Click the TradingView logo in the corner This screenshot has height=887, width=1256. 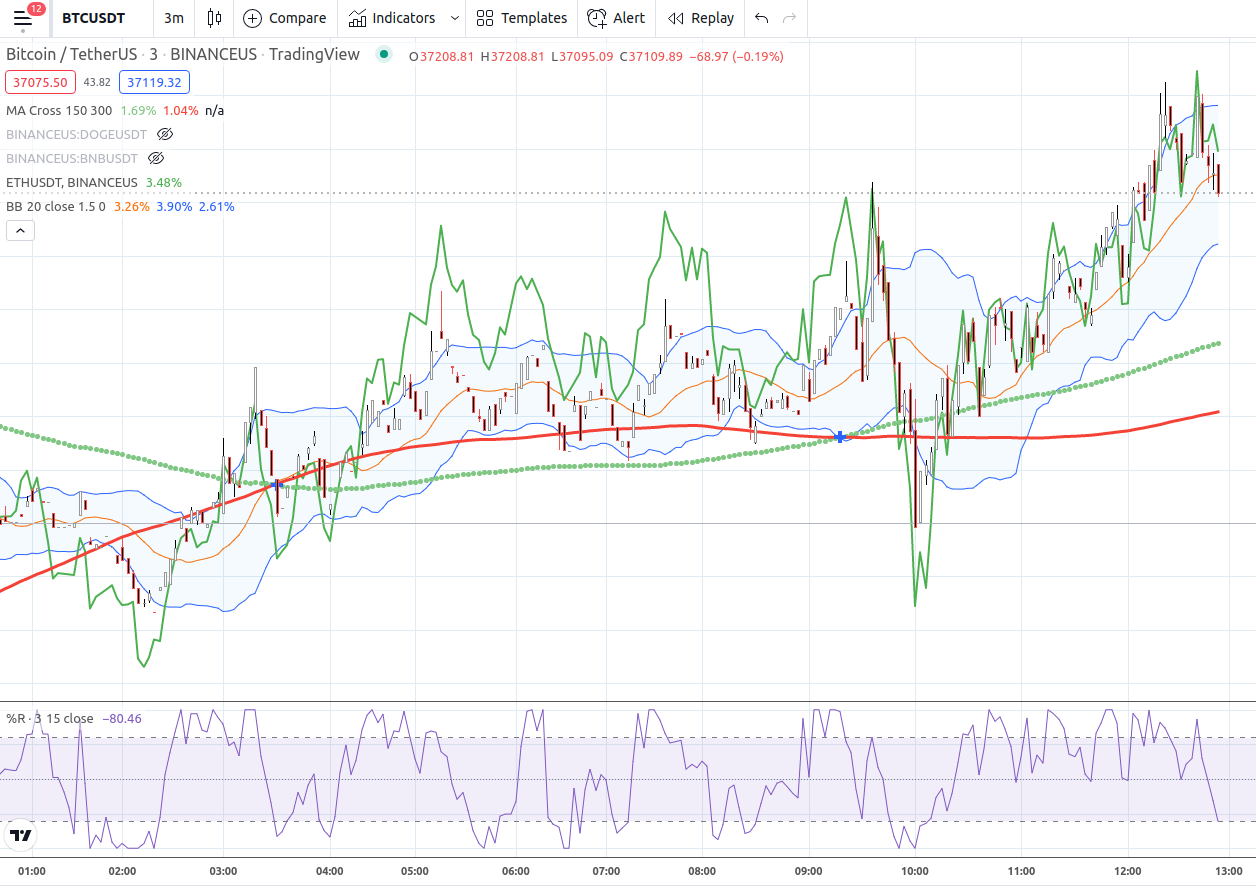point(21,835)
